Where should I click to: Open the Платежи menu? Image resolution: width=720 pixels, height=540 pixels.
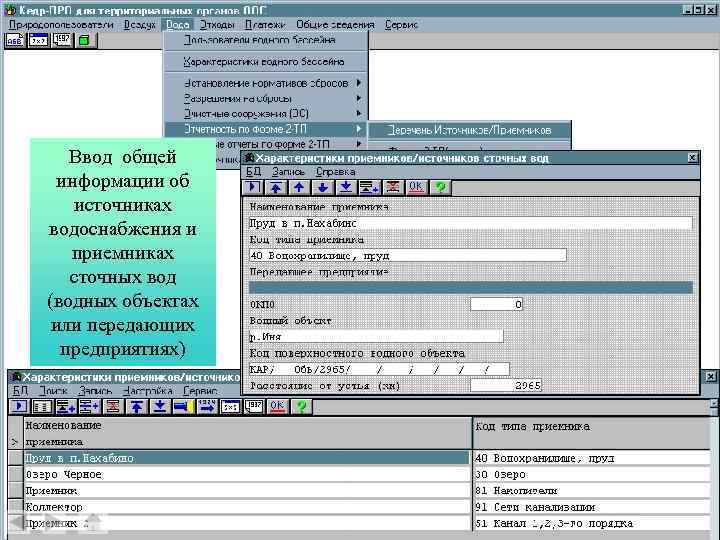click(x=265, y=25)
